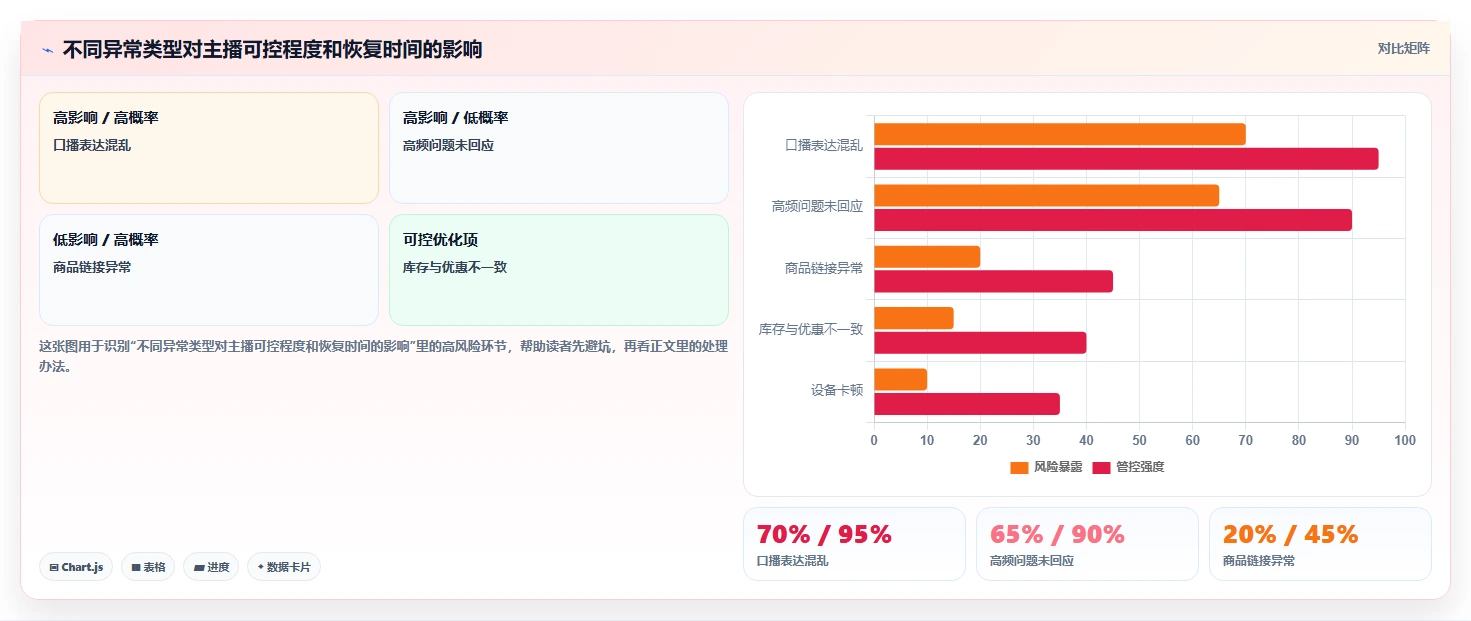Click the x-axis tick label 30
Viewport: 1471px width, 621px height.
(x=1033, y=440)
